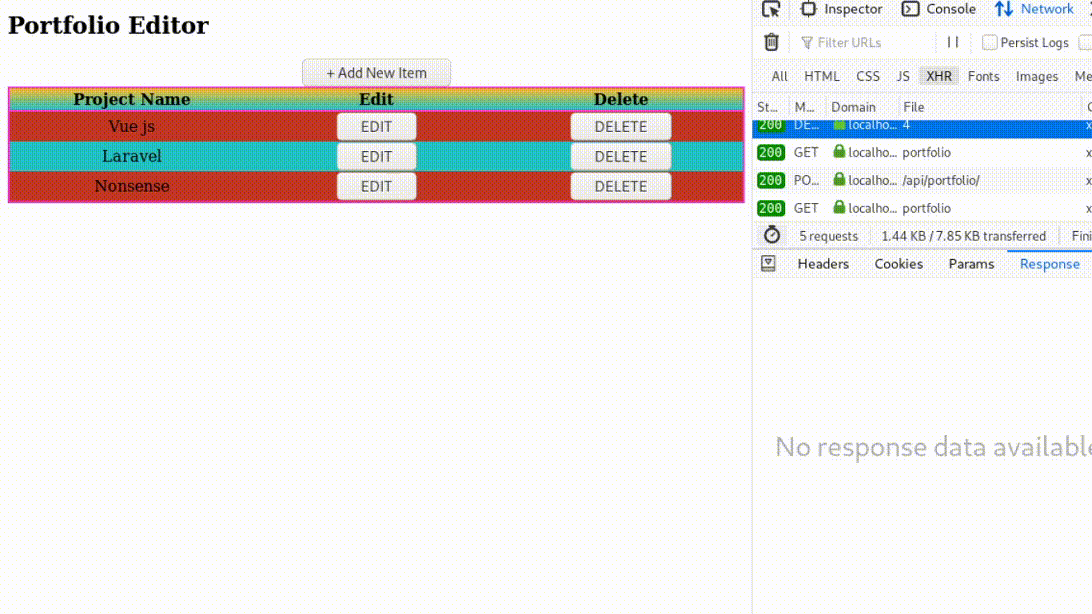Click the details pane toggle icon

click(x=768, y=263)
